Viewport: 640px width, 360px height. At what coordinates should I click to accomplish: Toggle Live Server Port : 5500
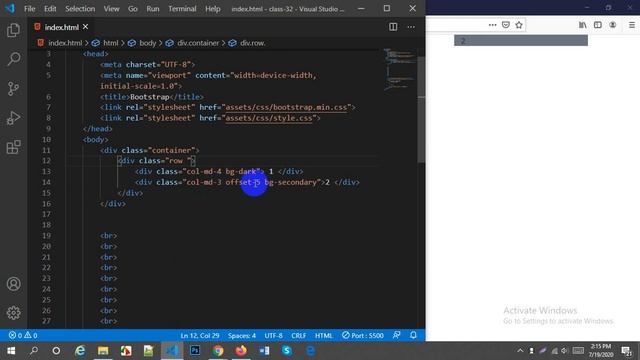(363, 335)
